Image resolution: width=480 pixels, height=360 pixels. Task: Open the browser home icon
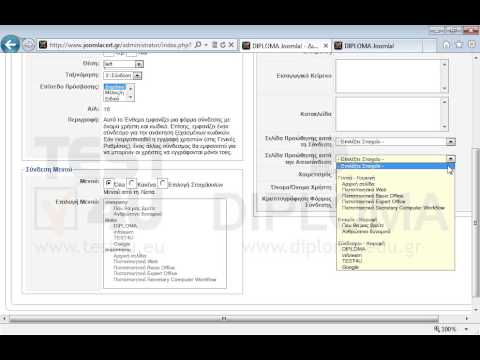[446, 44]
